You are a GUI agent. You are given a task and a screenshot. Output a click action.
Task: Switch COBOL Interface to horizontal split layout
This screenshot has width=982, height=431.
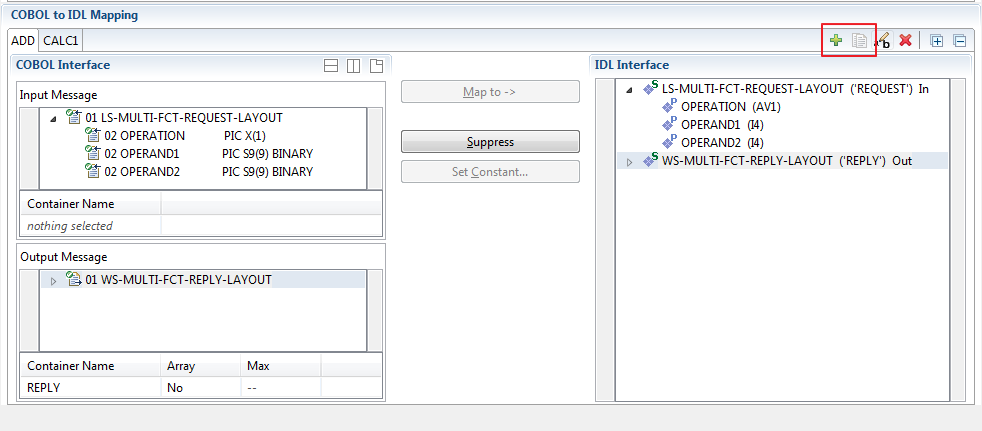[x=331, y=65]
